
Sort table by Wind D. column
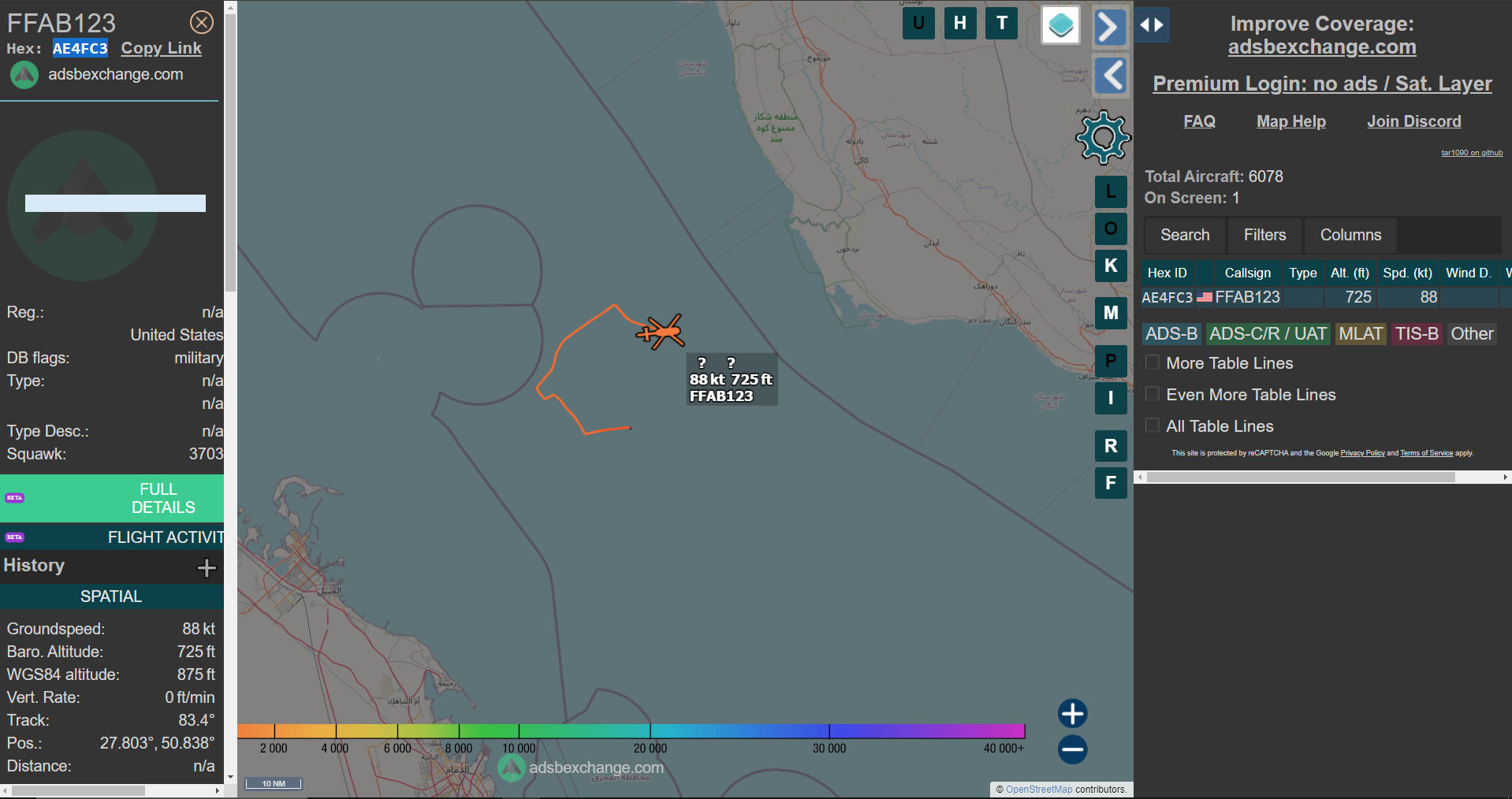click(1469, 273)
